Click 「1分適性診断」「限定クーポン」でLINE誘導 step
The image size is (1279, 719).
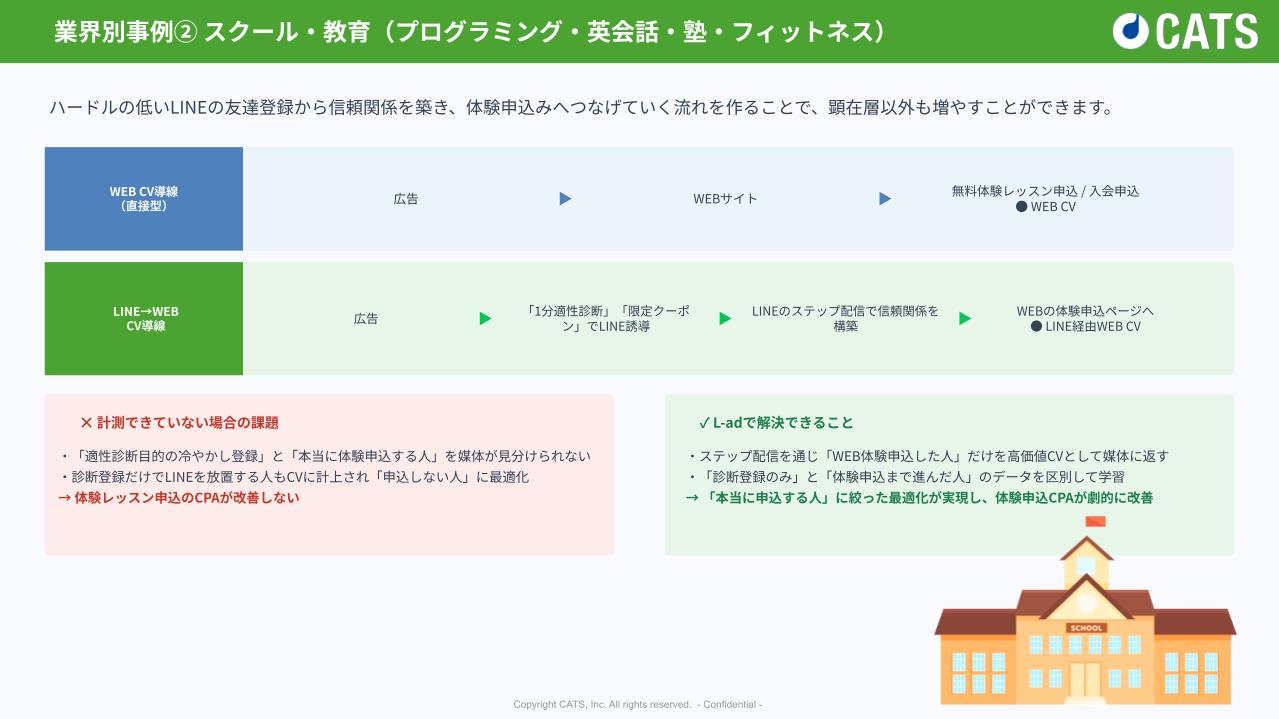pyautogui.click(x=606, y=319)
